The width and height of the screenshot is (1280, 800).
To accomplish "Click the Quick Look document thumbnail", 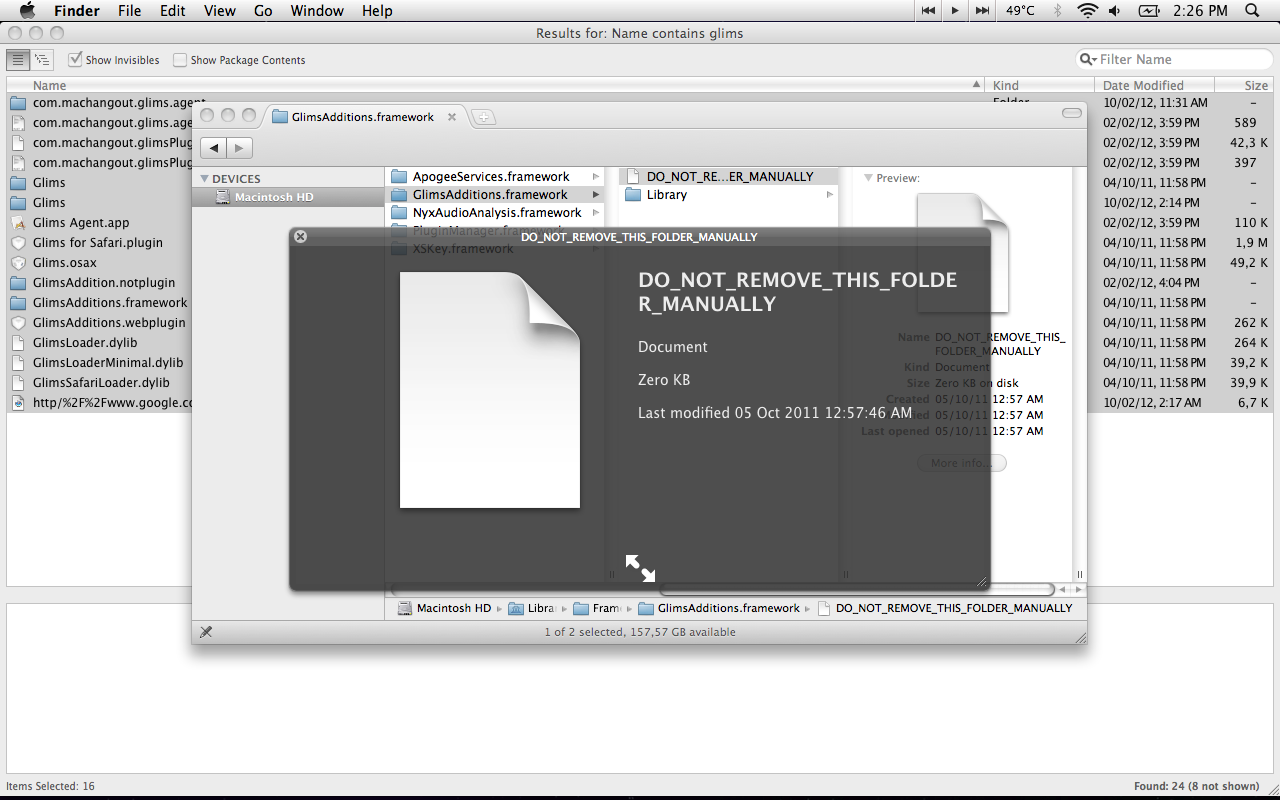I will point(490,390).
